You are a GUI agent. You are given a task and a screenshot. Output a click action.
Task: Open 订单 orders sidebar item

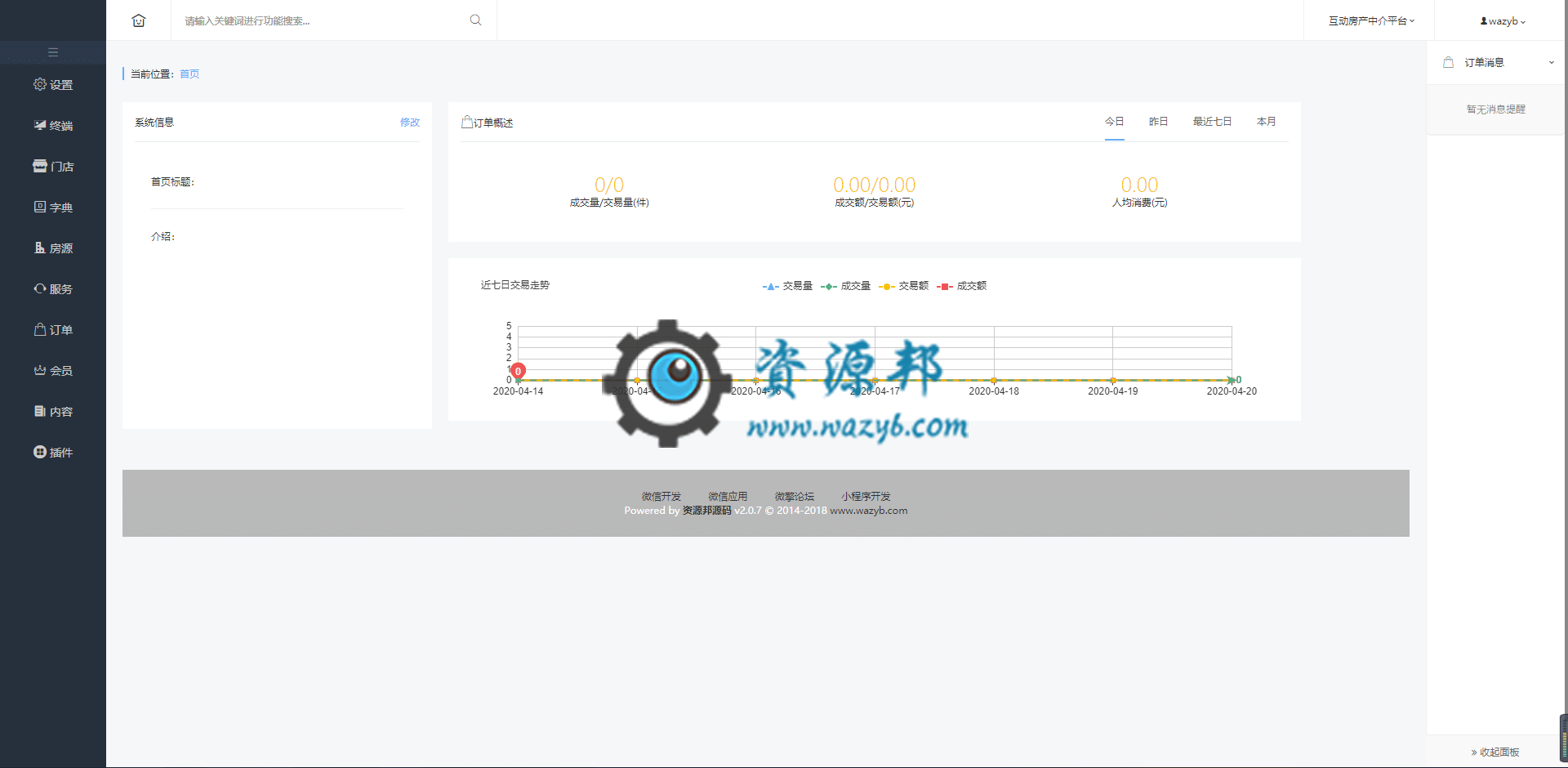pyautogui.click(x=53, y=329)
